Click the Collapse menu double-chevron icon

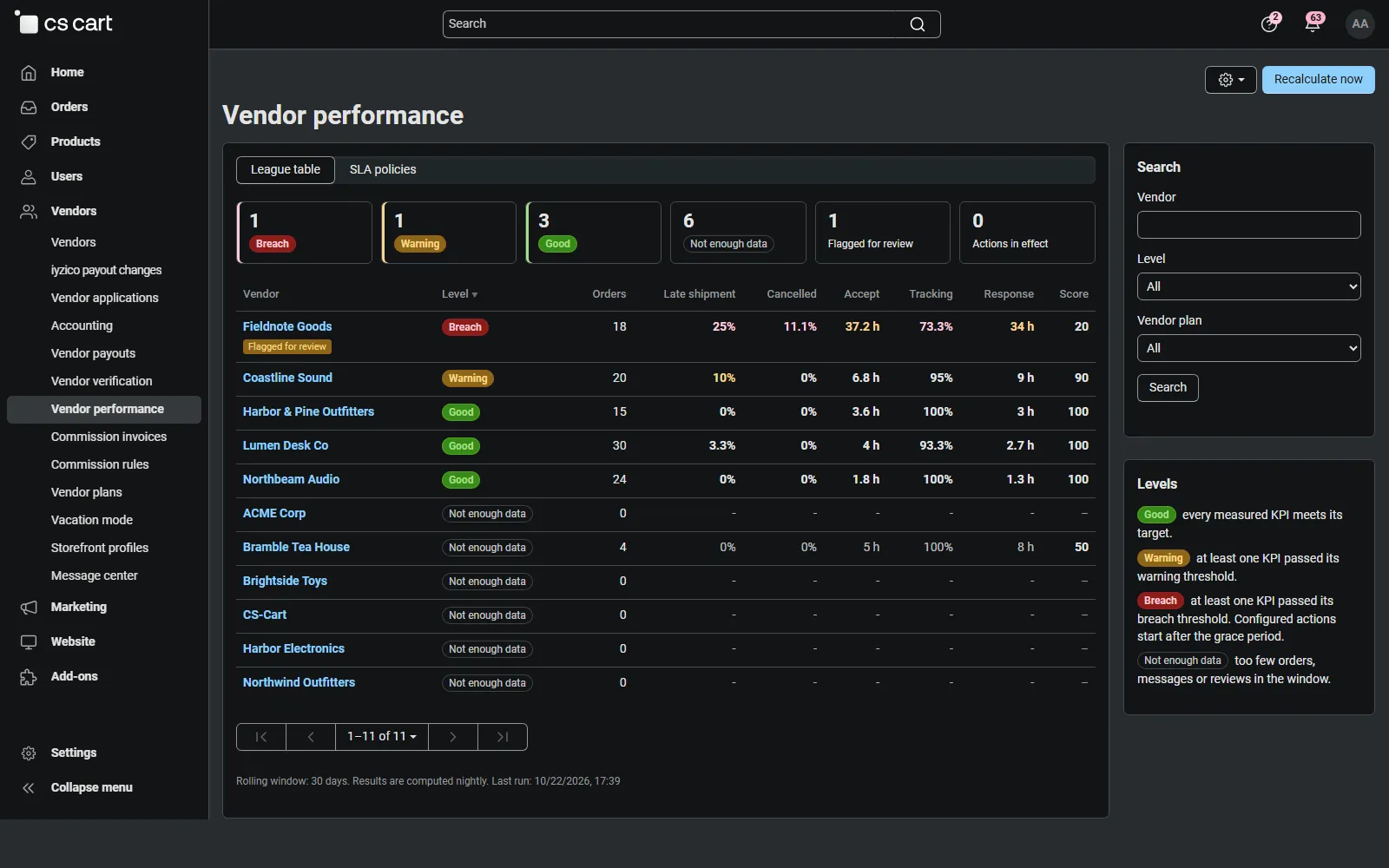pyautogui.click(x=29, y=788)
